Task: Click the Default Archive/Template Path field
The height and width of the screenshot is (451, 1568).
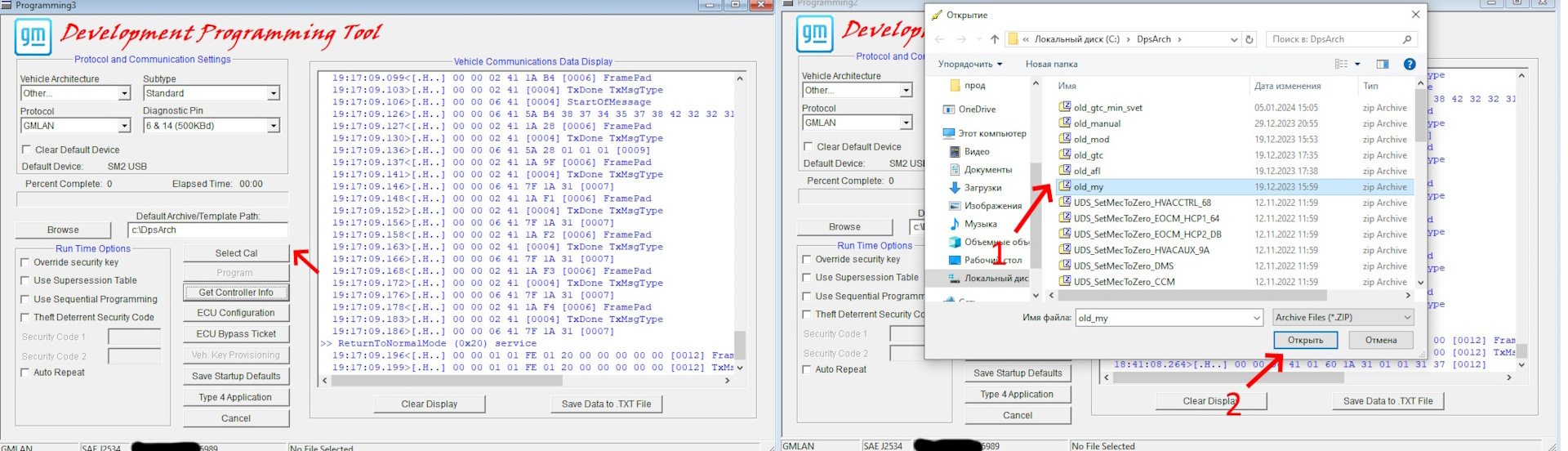Action: click(207, 230)
